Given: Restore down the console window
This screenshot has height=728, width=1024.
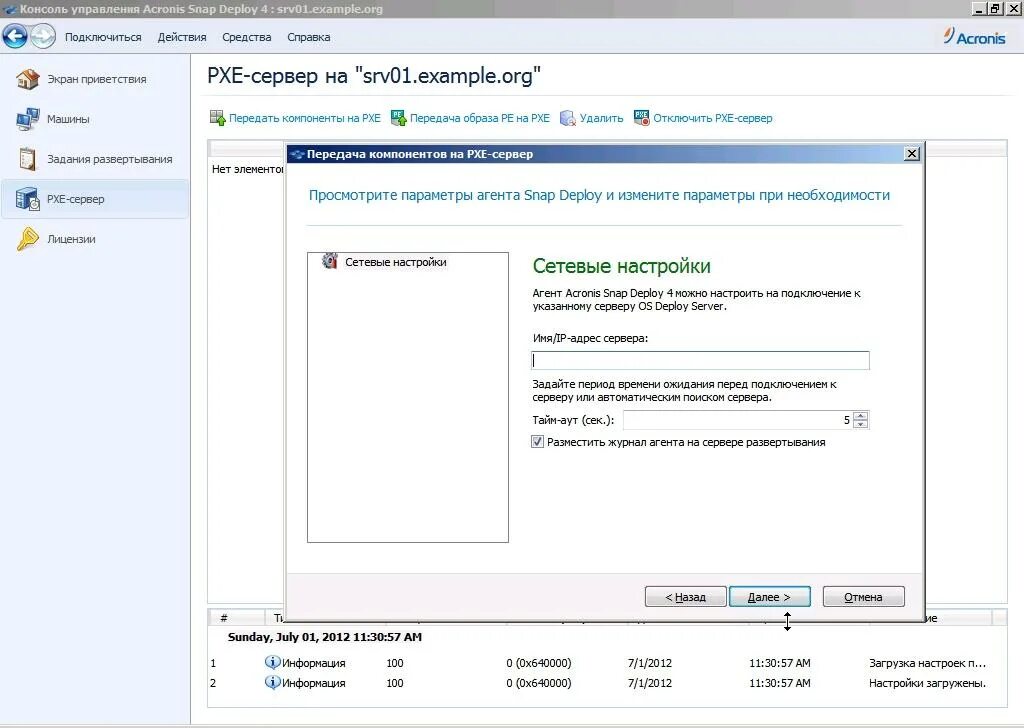Looking at the screenshot, I should 995,8.
